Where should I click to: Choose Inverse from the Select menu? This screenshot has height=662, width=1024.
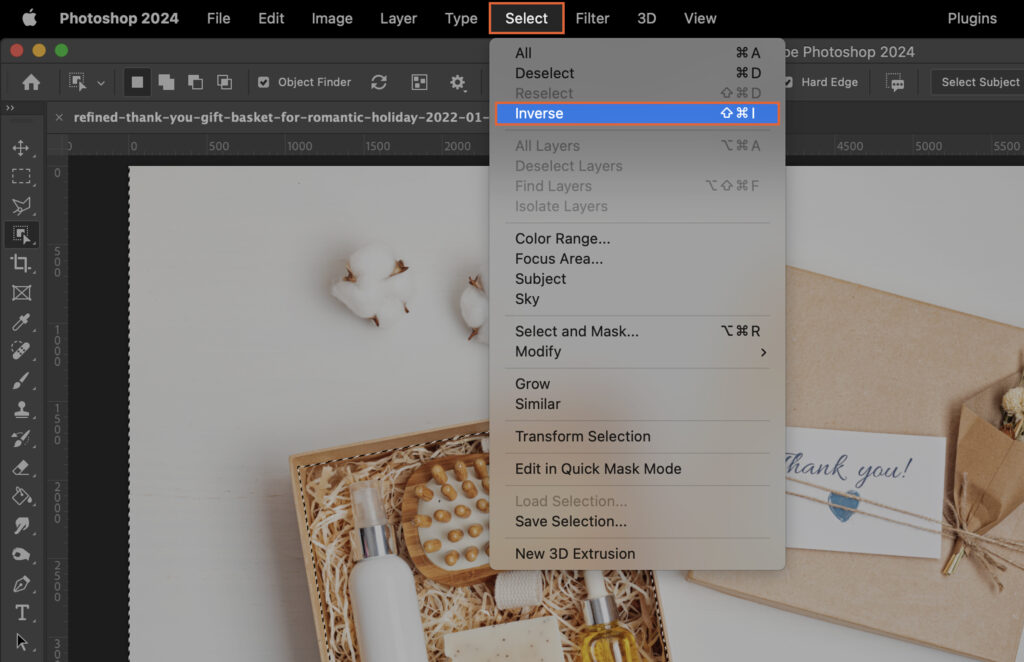click(x=540, y=113)
